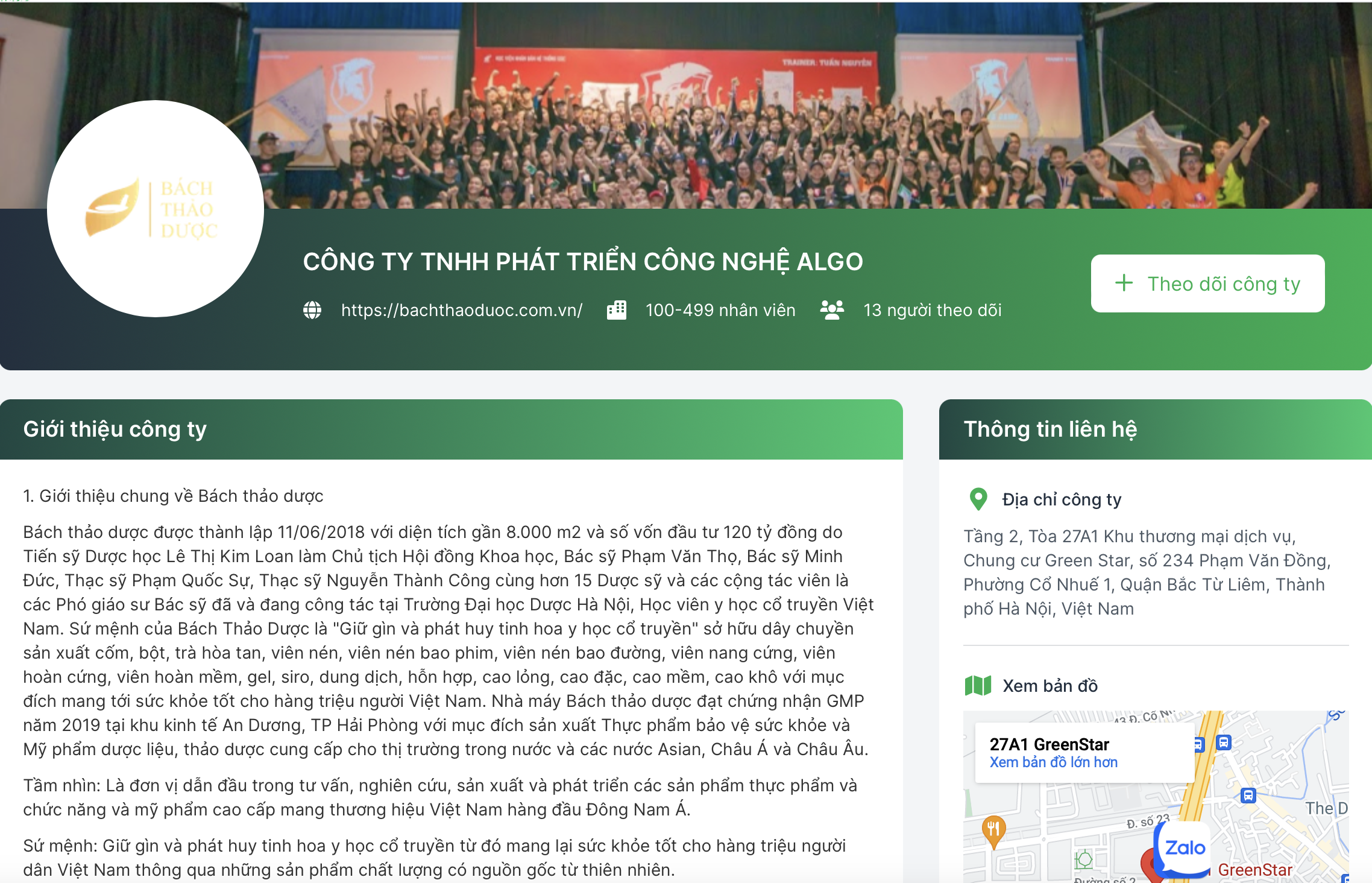Open Xem bản đồ lớn hơn link
This screenshot has height=883, width=1372.
coord(1053,762)
